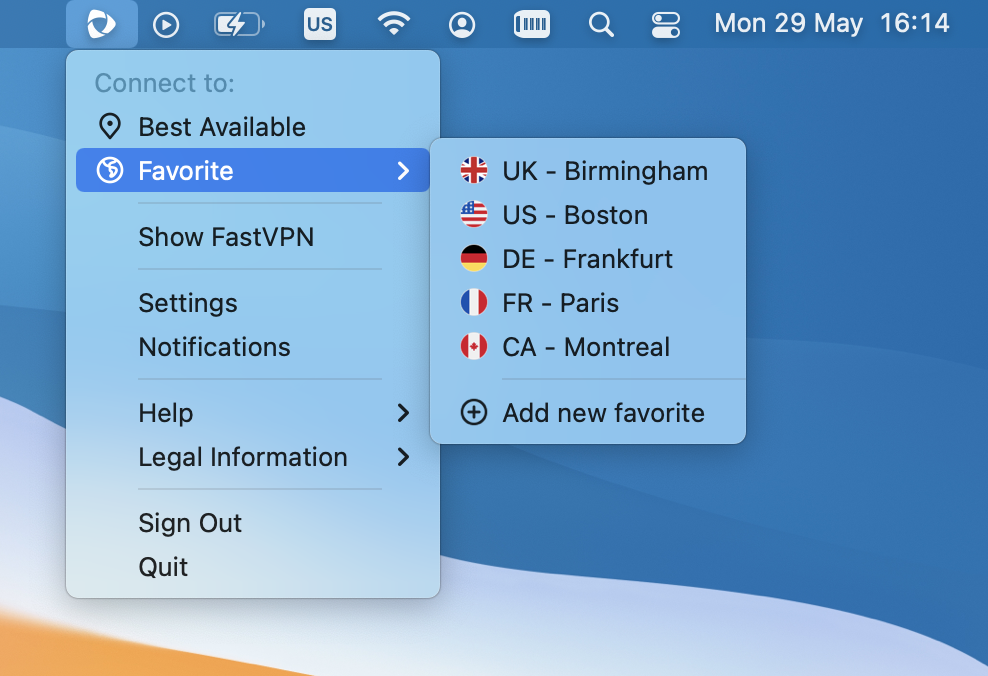Image resolution: width=988 pixels, height=676 pixels.
Task: Click the globe icon beside Favorite
Action: [x=110, y=170]
